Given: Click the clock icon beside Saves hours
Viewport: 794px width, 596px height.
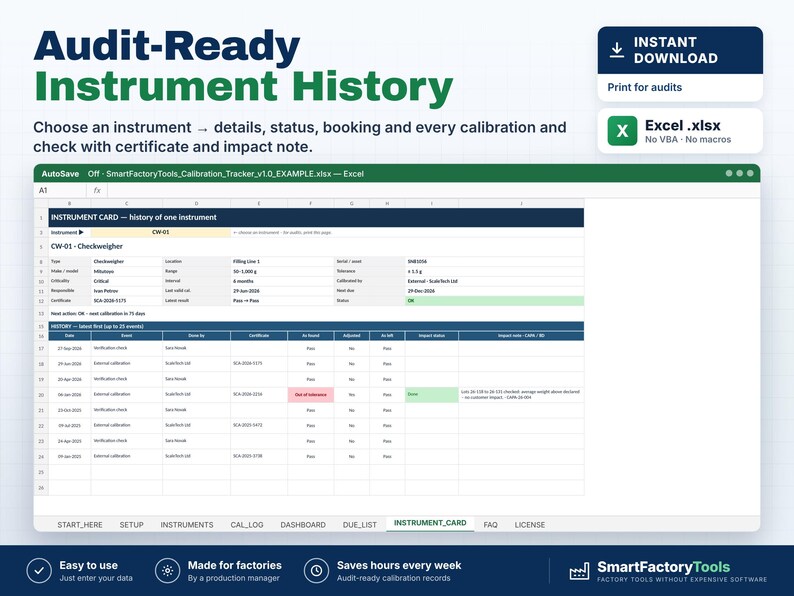Looking at the screenshot, I should [316, 571].
